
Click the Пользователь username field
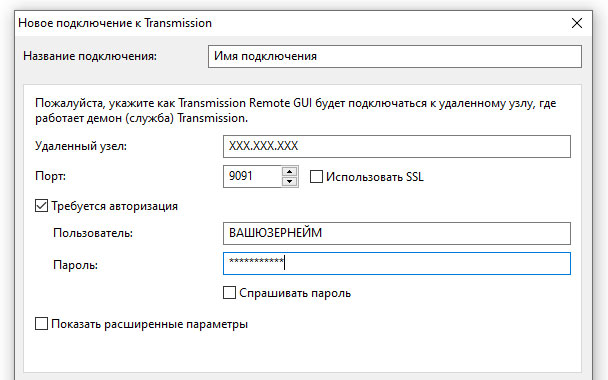coord(397,233)
